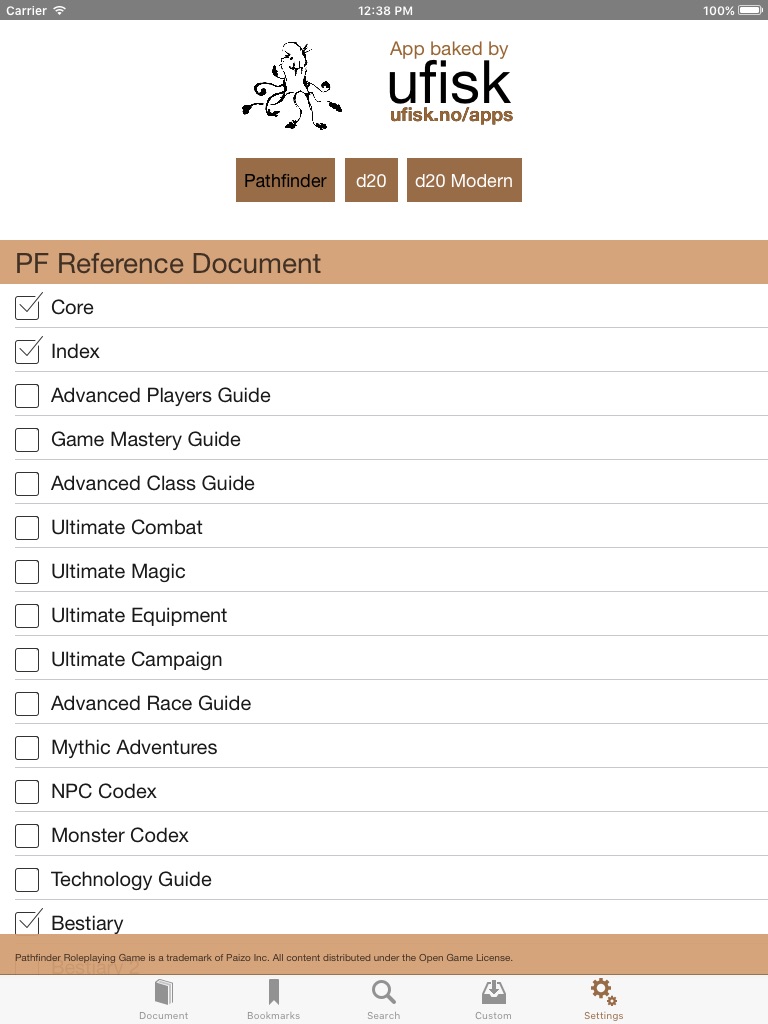Tap the Settings gears icon
This screenshot has width=768, height=1024.
click(x=603, y=992)
